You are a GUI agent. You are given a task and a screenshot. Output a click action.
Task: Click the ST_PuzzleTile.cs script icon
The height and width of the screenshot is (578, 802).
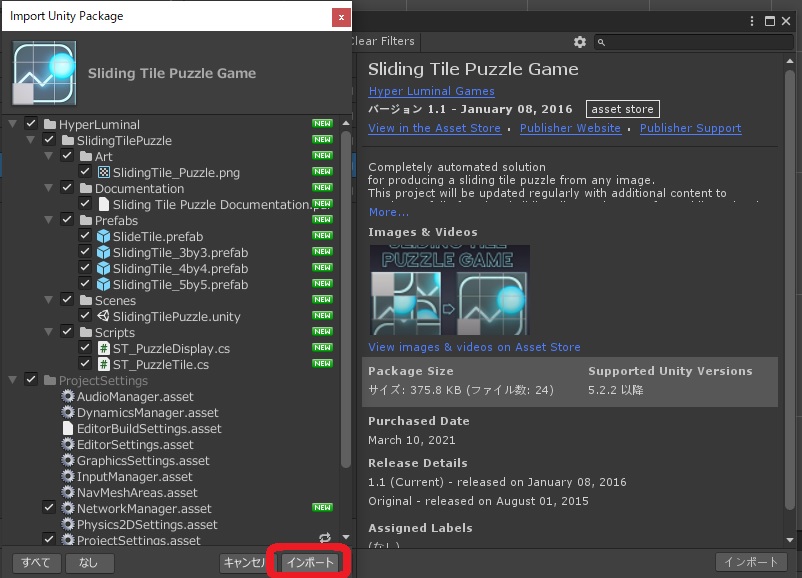[103, 364]
